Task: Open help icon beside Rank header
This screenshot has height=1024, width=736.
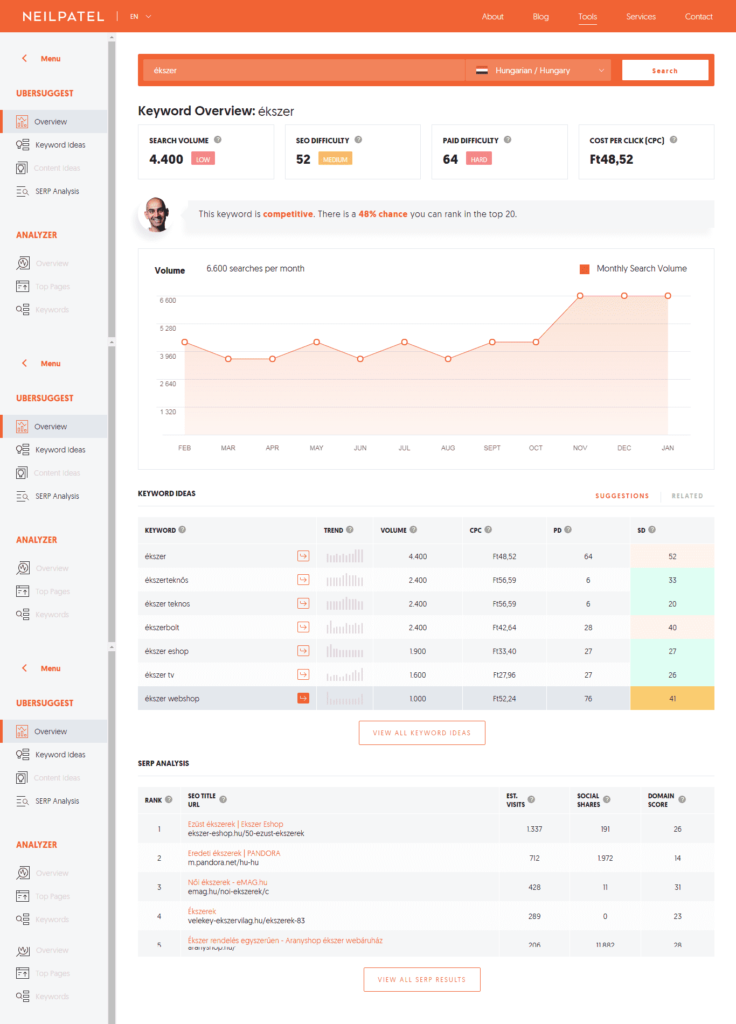Action: (x=168, y=799)
